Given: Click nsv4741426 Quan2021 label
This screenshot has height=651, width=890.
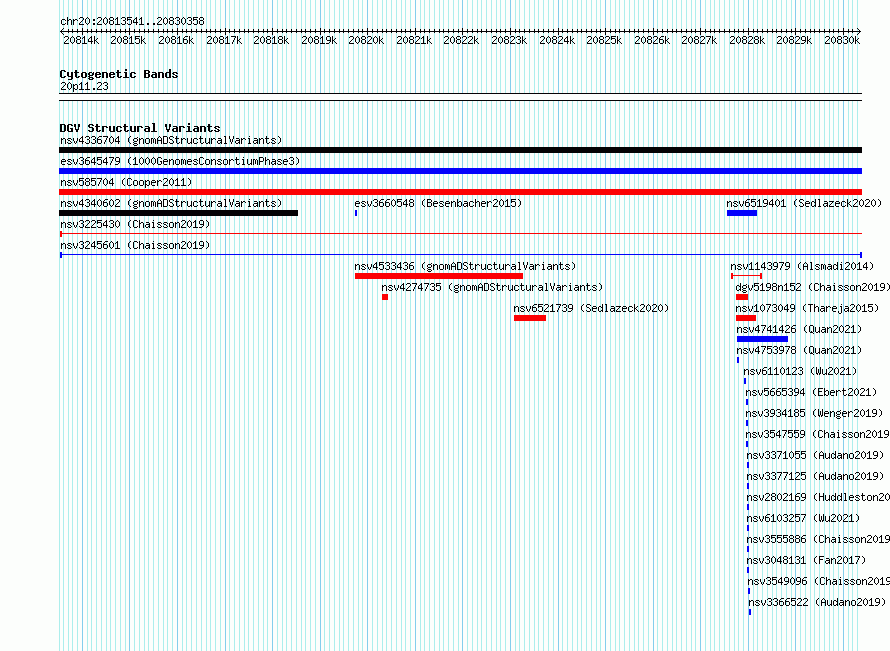Looking at the screenshot, I should pos(799,329).
